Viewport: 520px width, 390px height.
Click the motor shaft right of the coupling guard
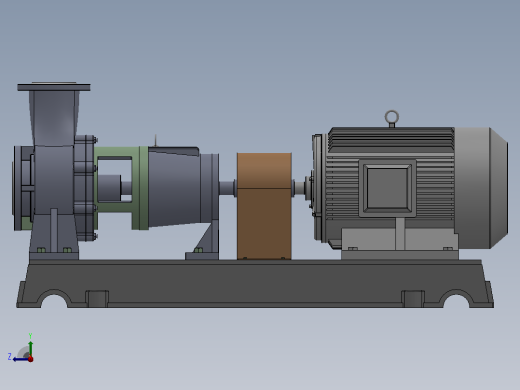pyautogui.click(x=299, y=189)
